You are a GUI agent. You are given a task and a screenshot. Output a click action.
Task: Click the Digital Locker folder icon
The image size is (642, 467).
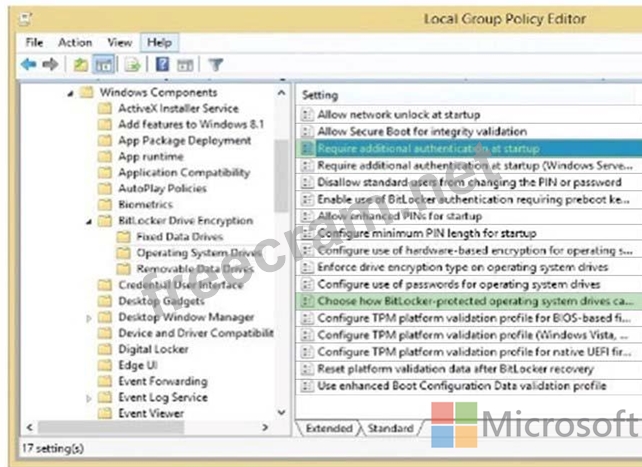[x=105, y=349]
